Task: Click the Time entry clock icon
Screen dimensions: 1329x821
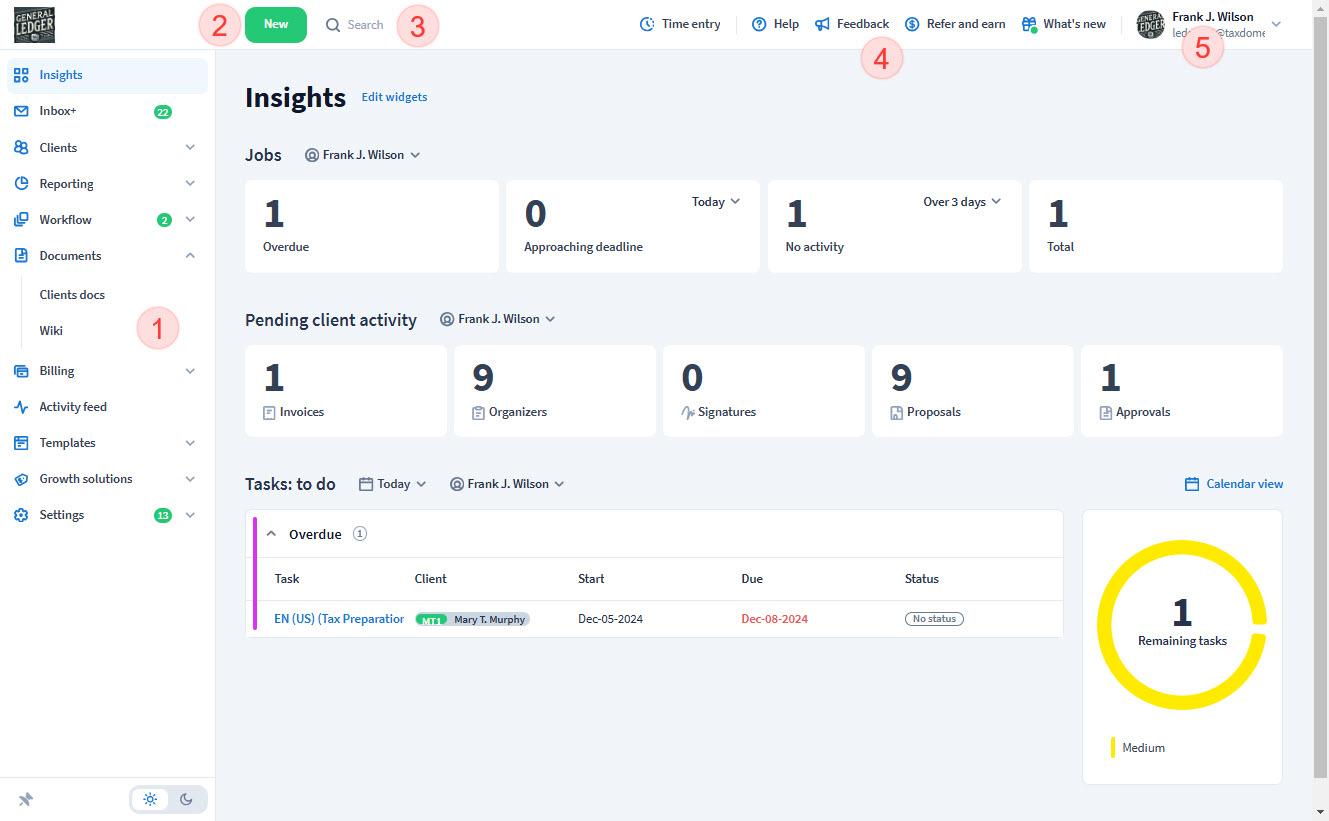Action: [647, 24]
